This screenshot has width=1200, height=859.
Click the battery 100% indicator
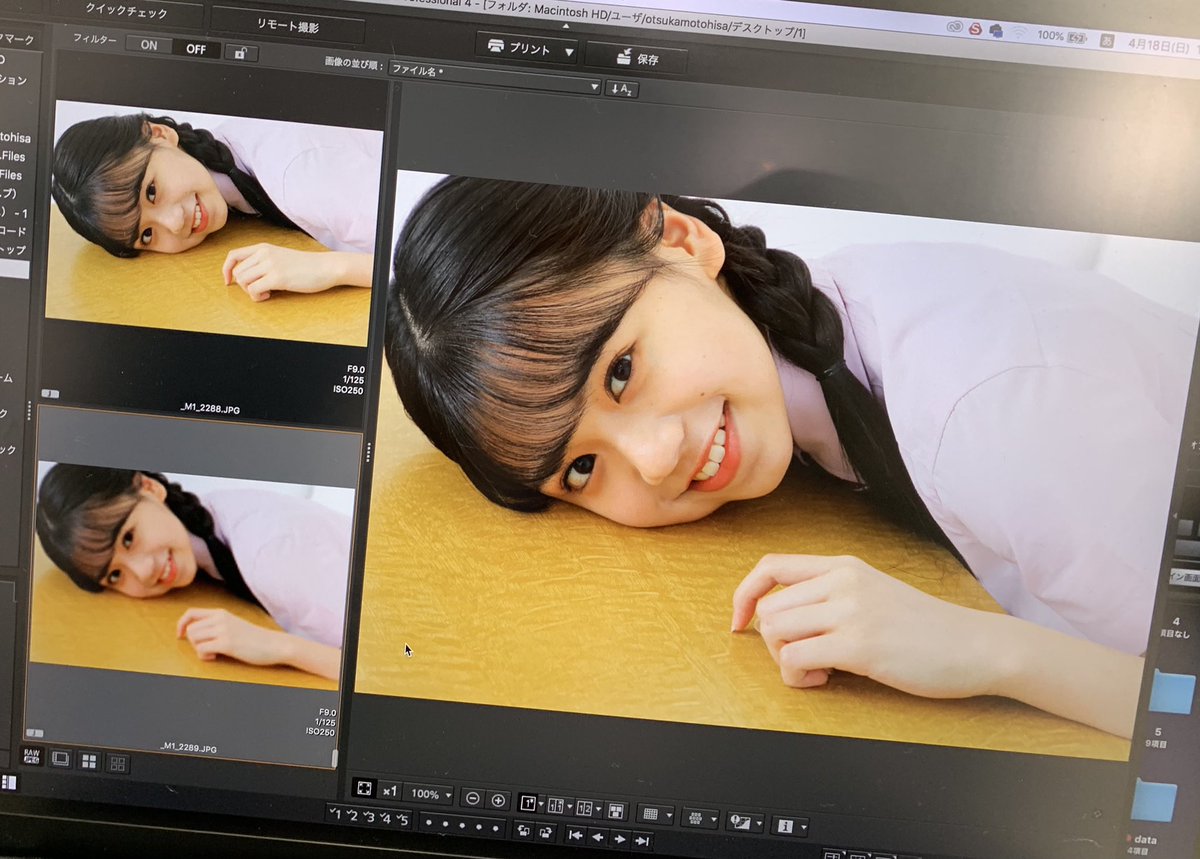tap(1062, 36)
